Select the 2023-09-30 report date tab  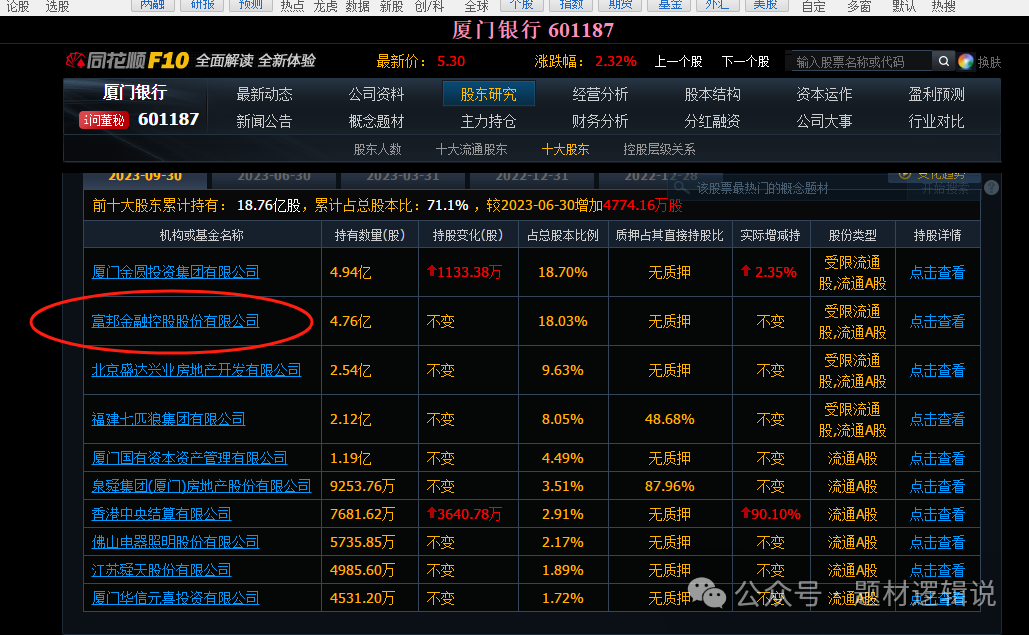tap(145, 177)
